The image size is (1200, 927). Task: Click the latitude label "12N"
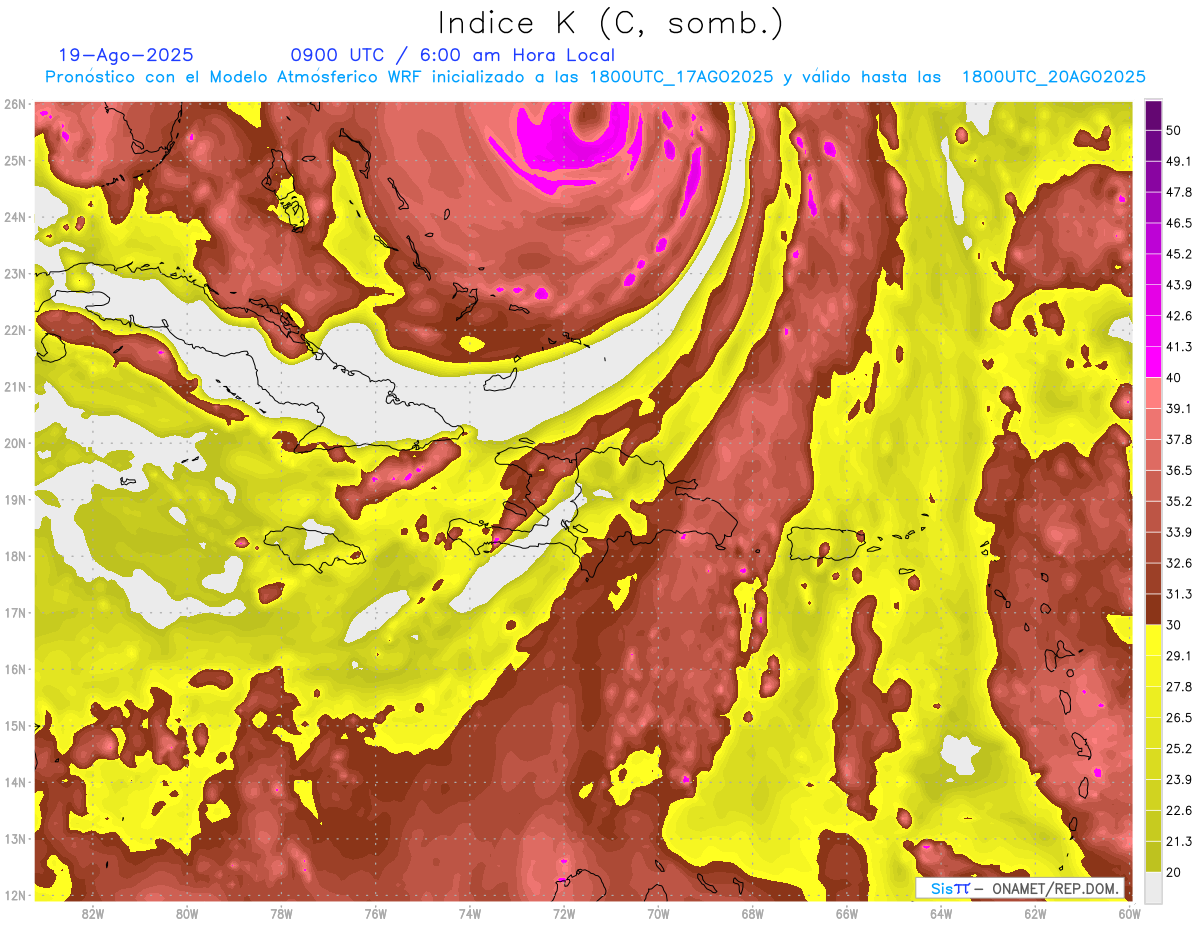pos(14,895)
